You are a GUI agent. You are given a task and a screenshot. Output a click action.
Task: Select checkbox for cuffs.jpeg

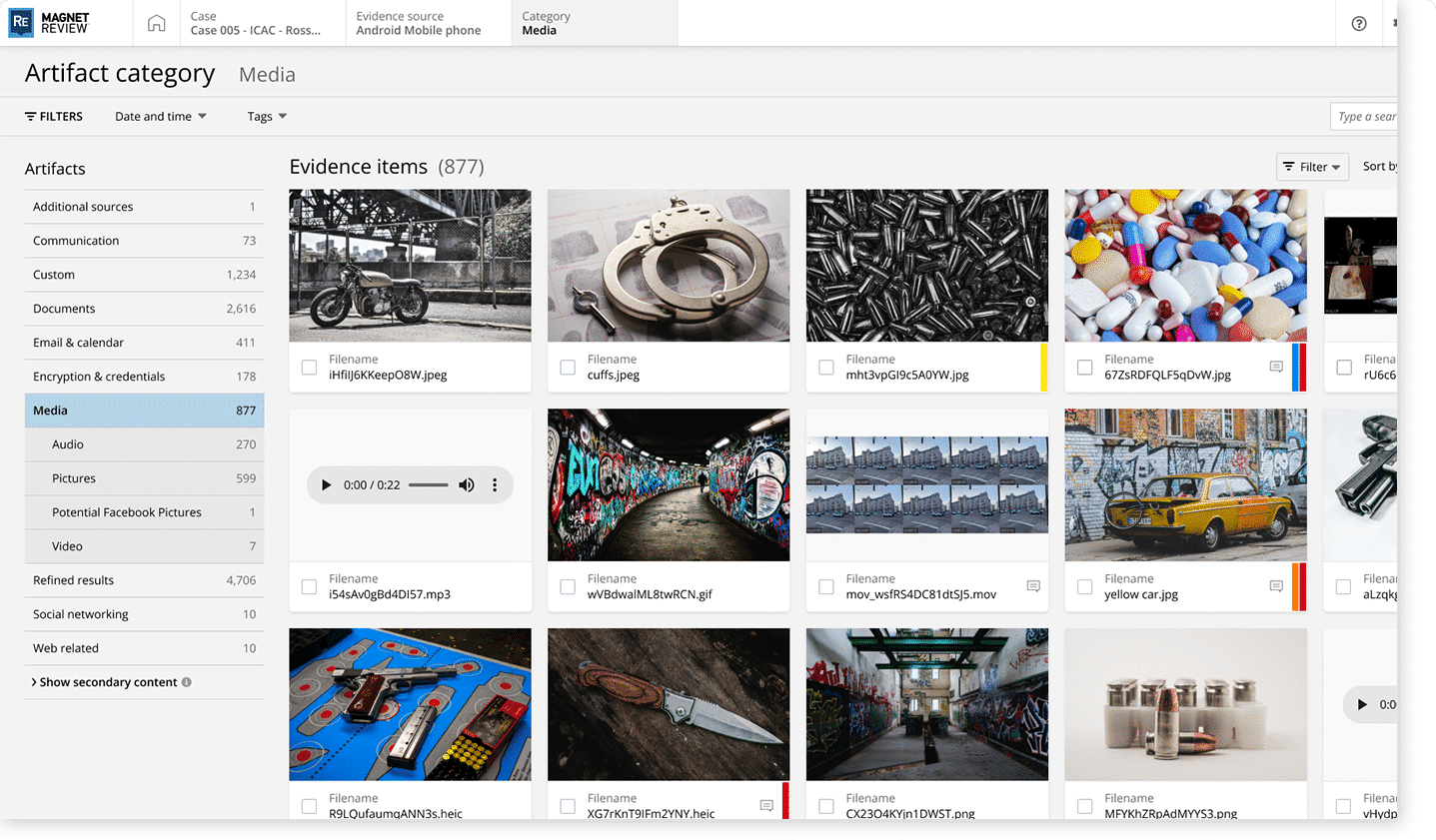click(x=568, y=368)
